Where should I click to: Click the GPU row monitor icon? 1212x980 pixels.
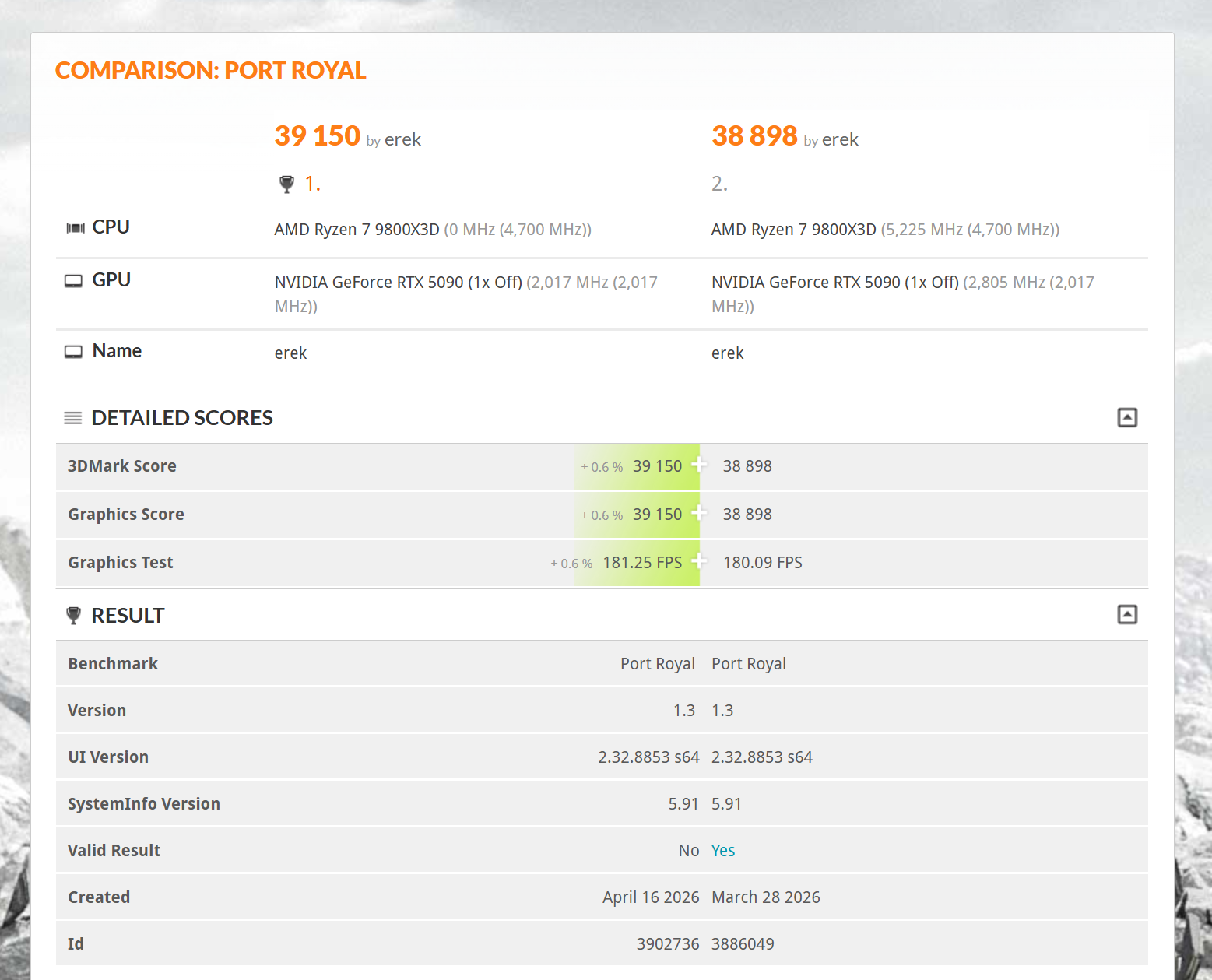(x=73, y=281)
